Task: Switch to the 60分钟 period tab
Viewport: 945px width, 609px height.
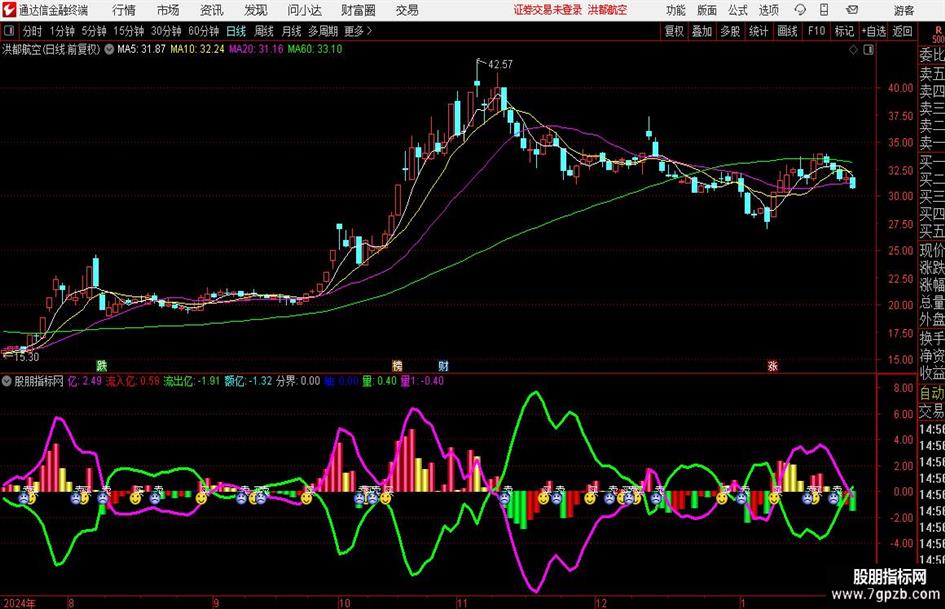Action: (204, 31)
